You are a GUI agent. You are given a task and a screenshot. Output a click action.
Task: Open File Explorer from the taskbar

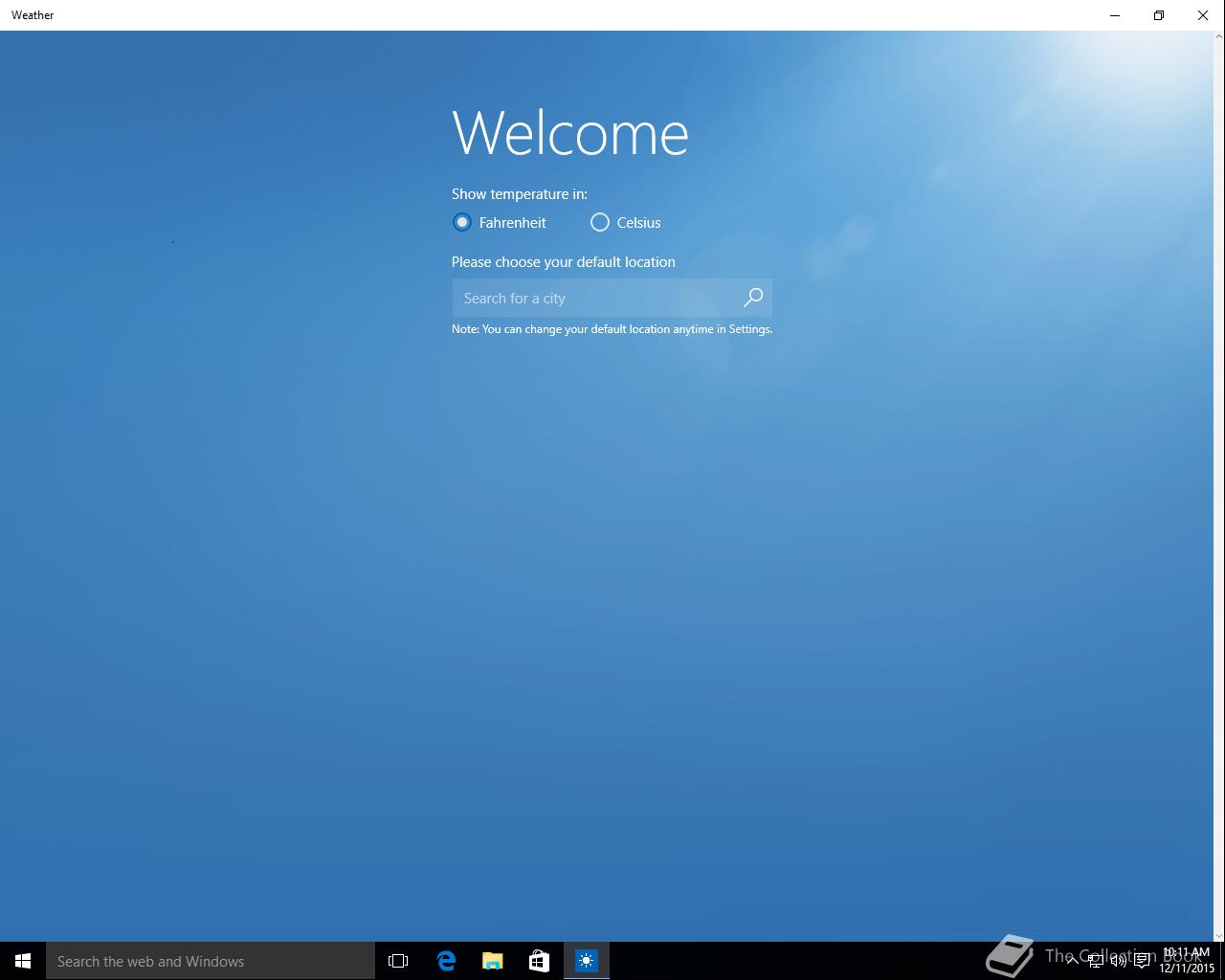(x=493, y=961)
